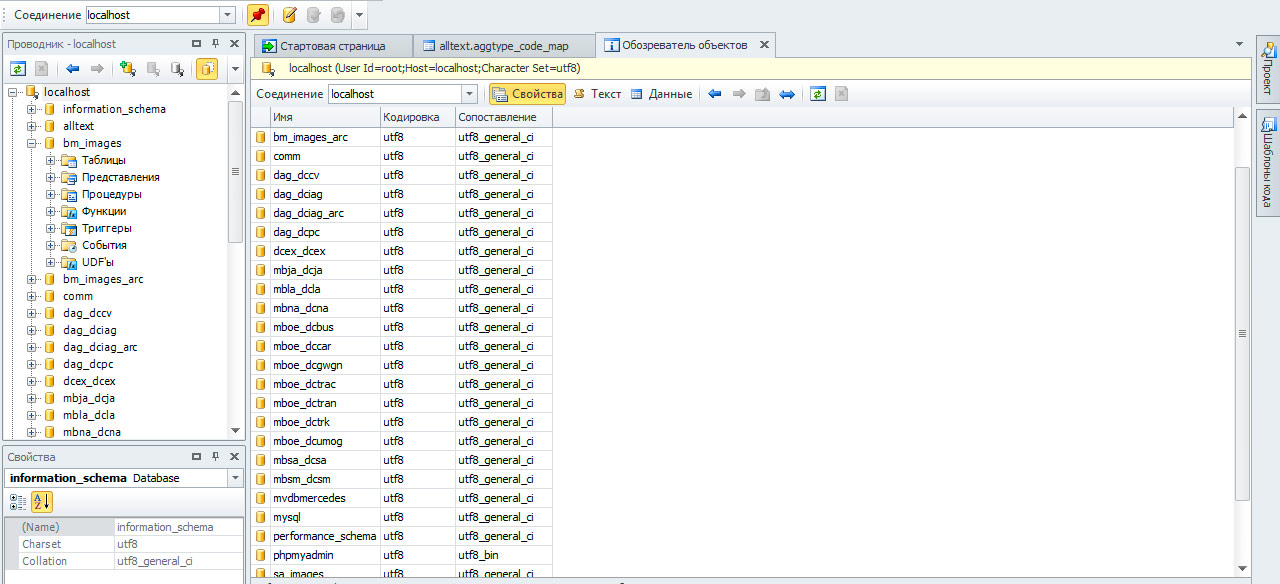Select the Триггеры folder in tree

click(106, 228)
